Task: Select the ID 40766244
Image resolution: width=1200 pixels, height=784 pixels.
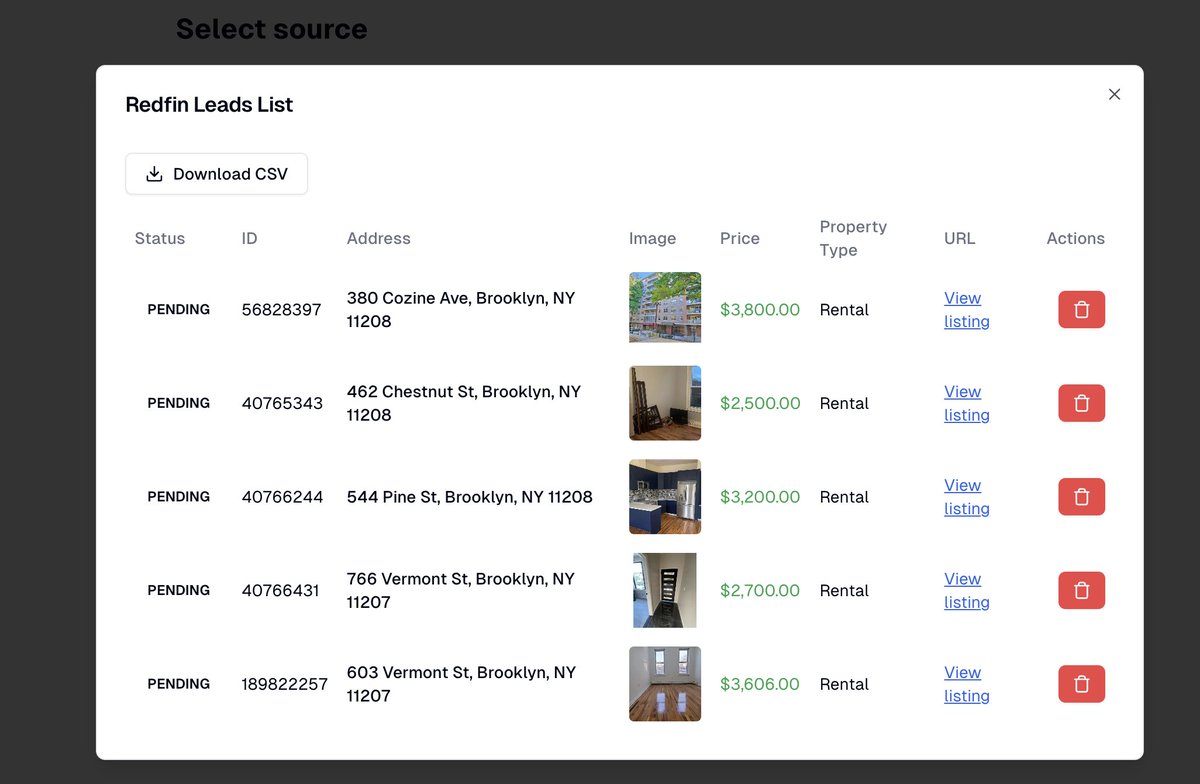Action: [282, 497]
